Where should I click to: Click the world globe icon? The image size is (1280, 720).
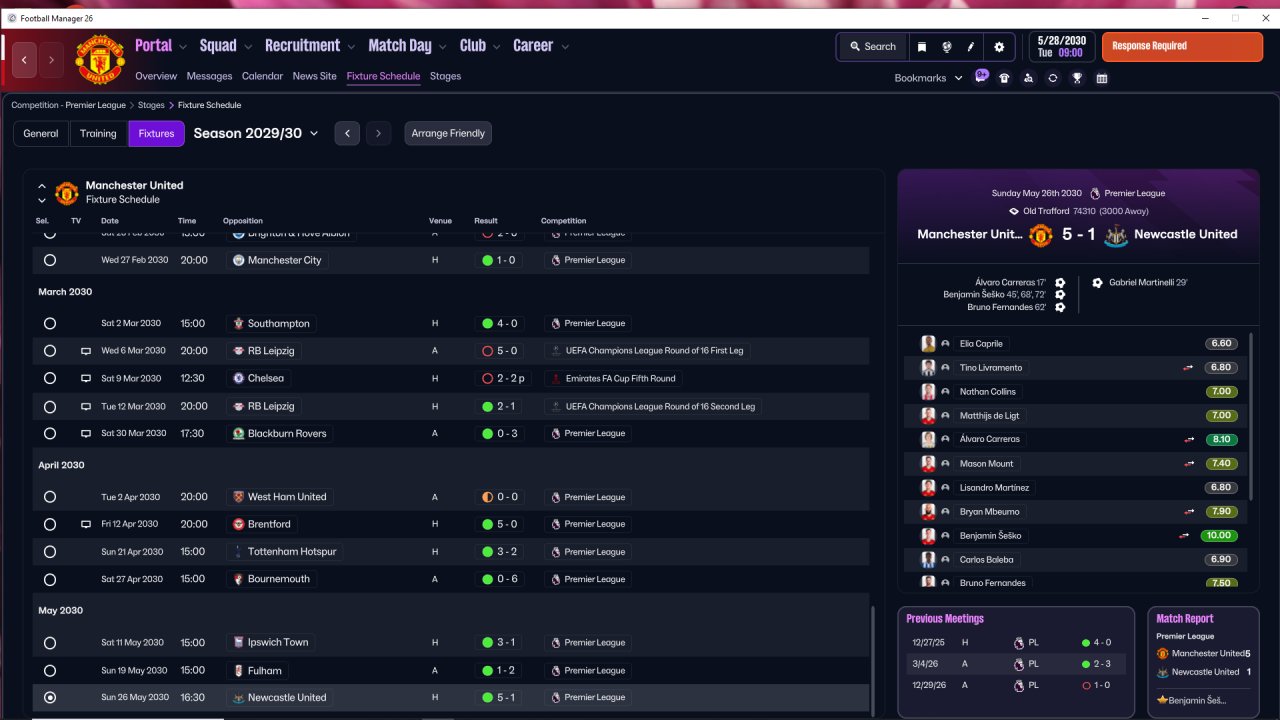946,47
